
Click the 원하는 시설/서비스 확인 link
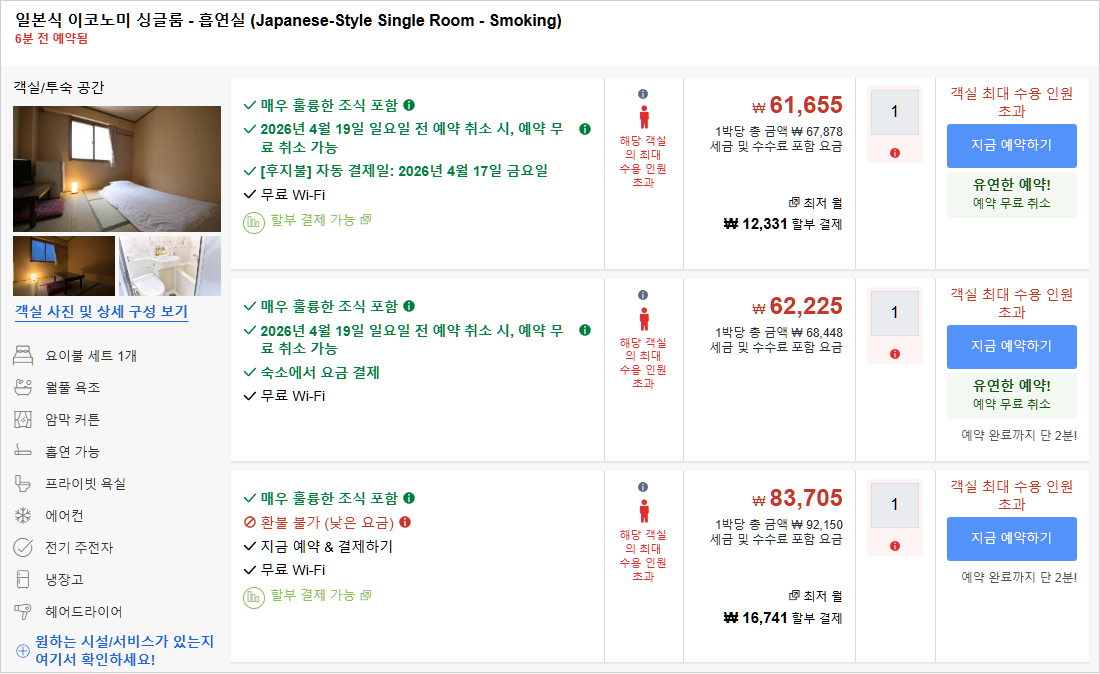click(x=124, y=650)
